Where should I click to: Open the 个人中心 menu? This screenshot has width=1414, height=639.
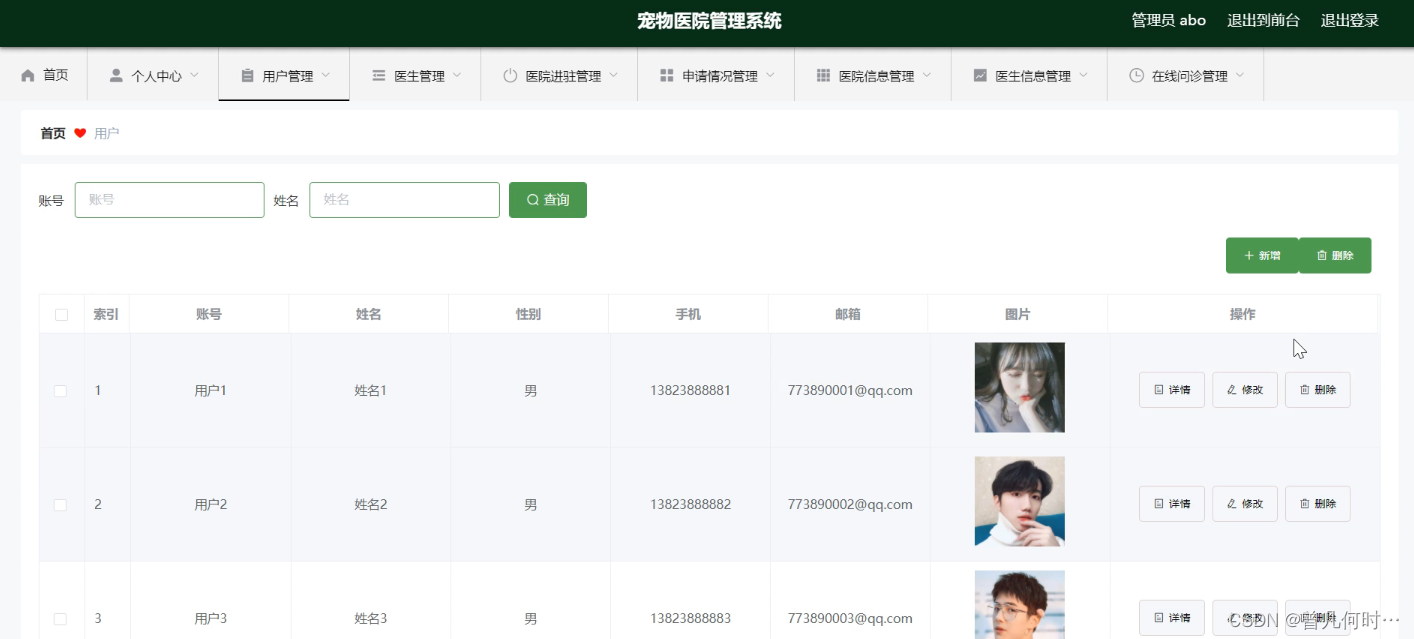tap(153, 75)
